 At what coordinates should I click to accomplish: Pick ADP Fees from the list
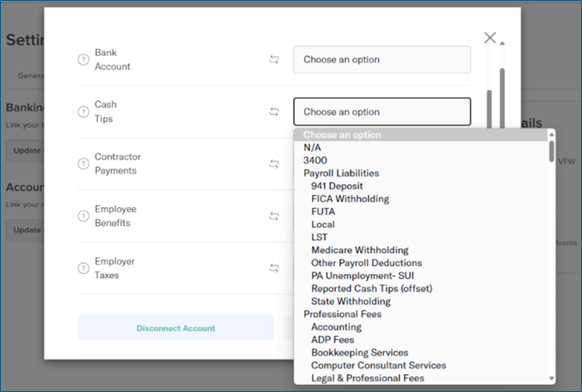pyautogui.click(x=421, y=340)
